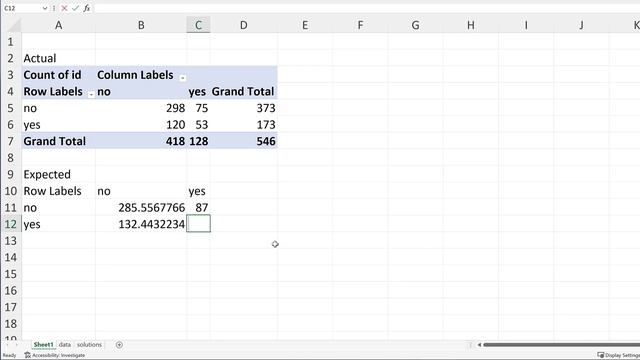
Task: Select column G header
Action: tap(416, 25)
